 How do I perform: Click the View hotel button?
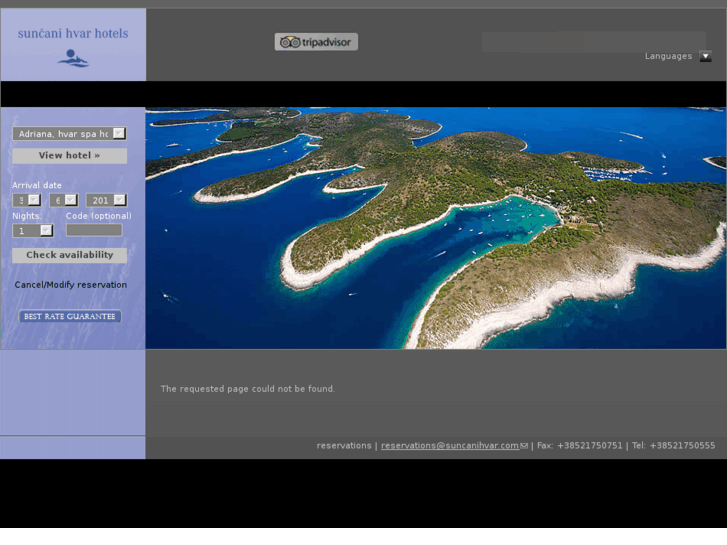(x=69, y=156)
